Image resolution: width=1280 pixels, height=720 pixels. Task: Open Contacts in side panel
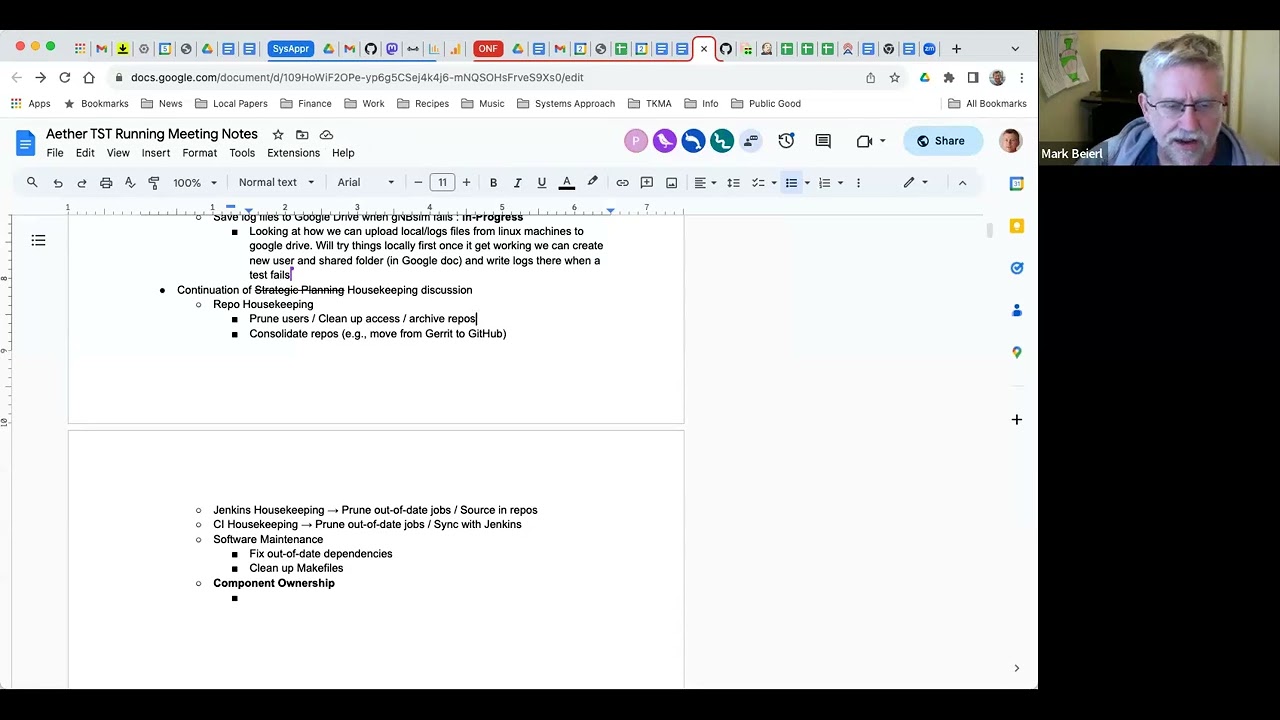click(1016, 310)
